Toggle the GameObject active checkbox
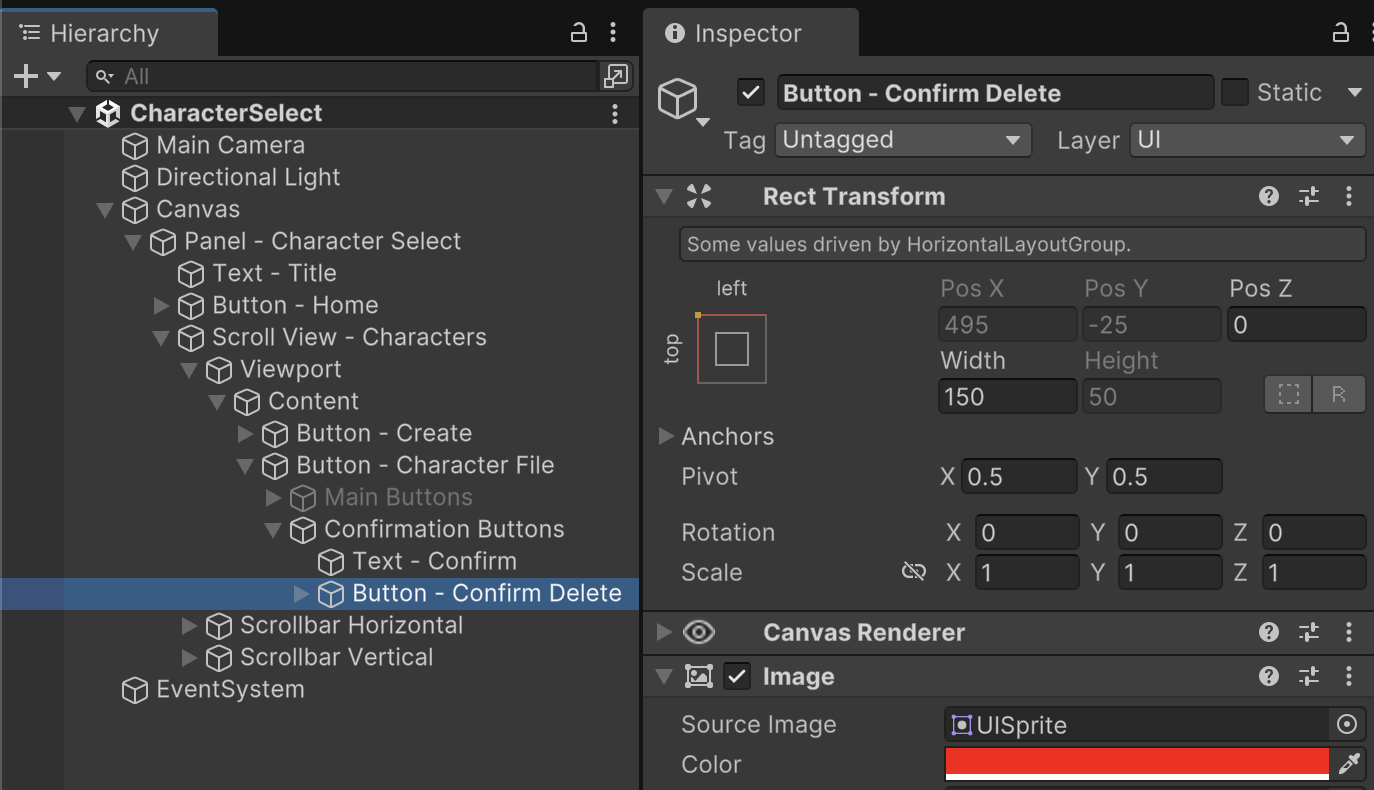 pyautogui.click(x=751, y=93)
